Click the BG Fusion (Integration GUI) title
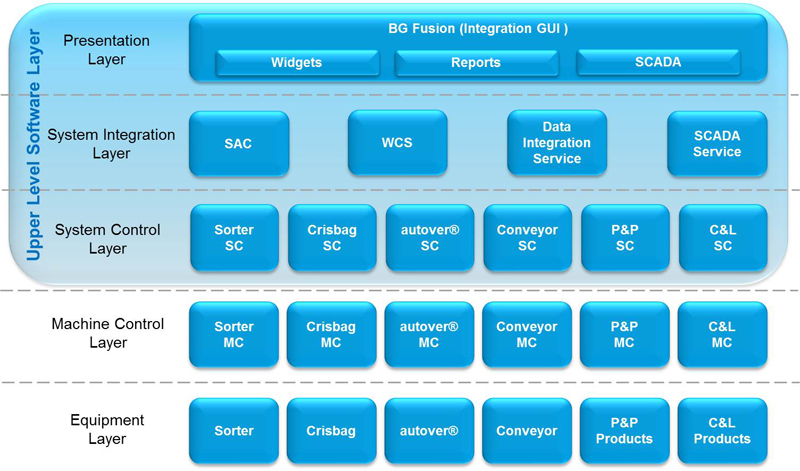This screenshot has height=471, width=800. [478, 29]
